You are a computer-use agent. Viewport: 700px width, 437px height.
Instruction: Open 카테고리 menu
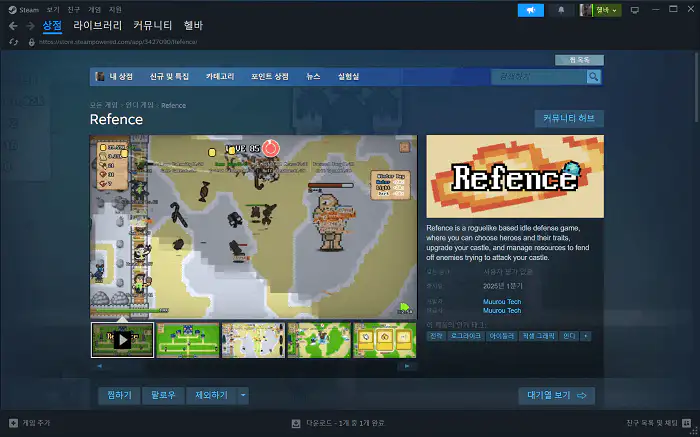[220, 77]
